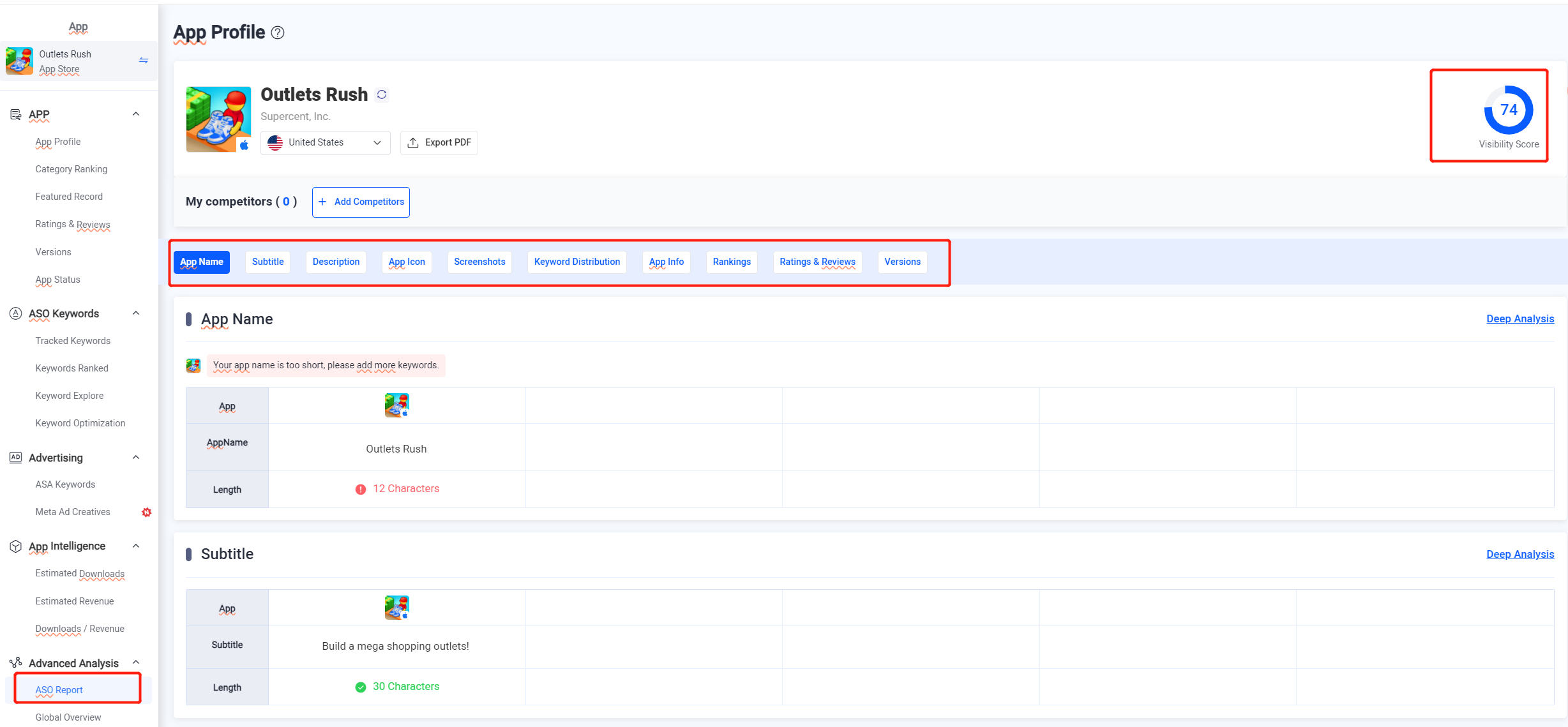Open Meta Ad Creatives in the sidebar

[73, 512]
